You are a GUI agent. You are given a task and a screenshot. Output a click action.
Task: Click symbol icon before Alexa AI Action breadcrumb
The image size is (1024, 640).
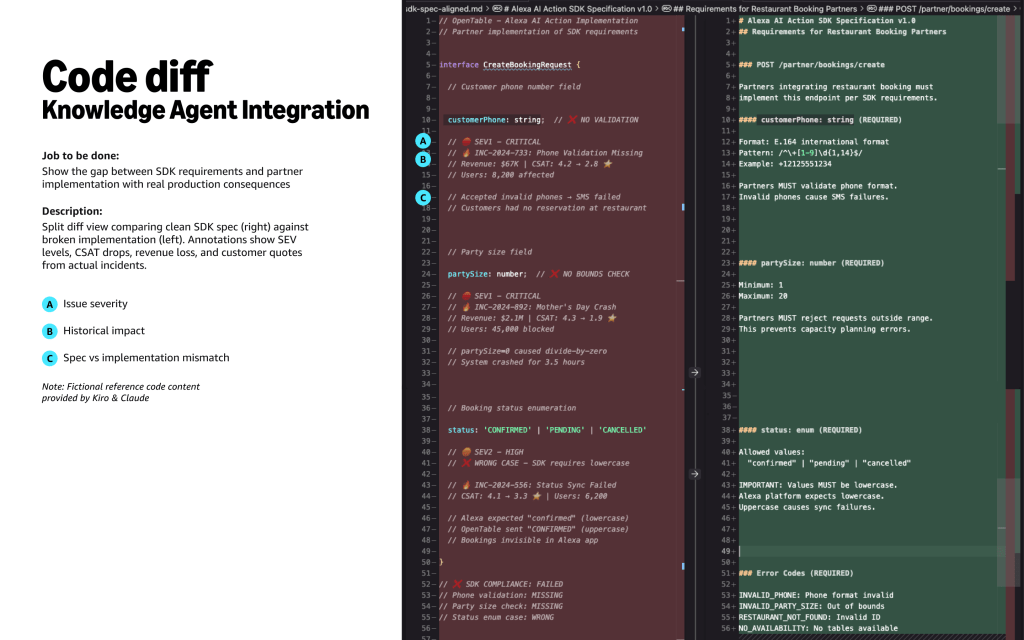[x=496, y=8]
